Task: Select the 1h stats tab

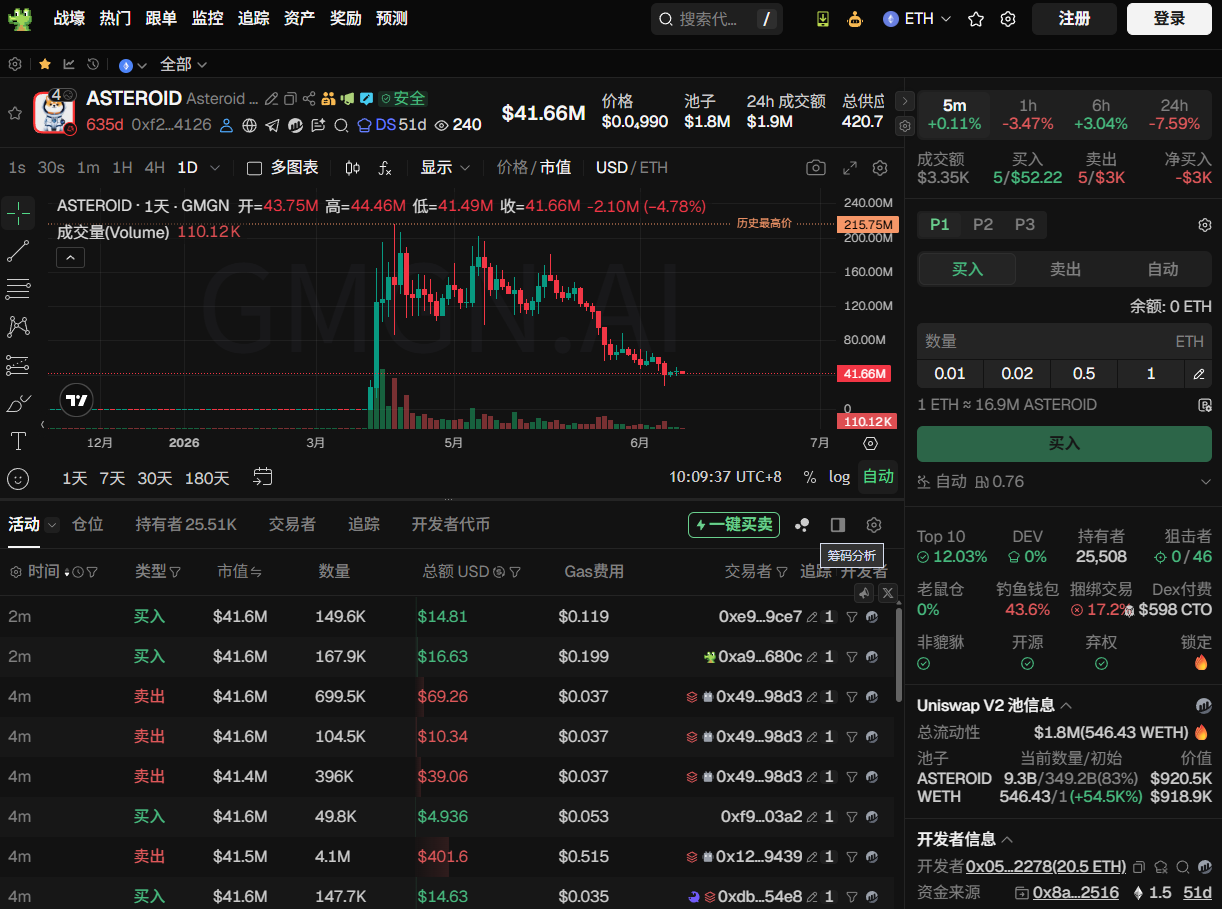Action: 1028,114
